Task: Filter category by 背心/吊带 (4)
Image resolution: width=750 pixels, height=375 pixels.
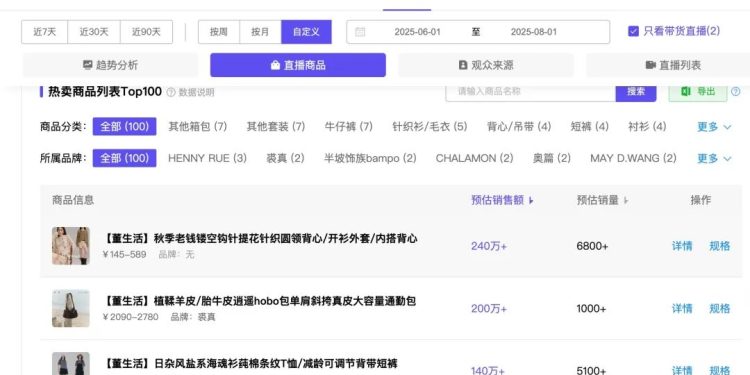Action: coord(519,127)
